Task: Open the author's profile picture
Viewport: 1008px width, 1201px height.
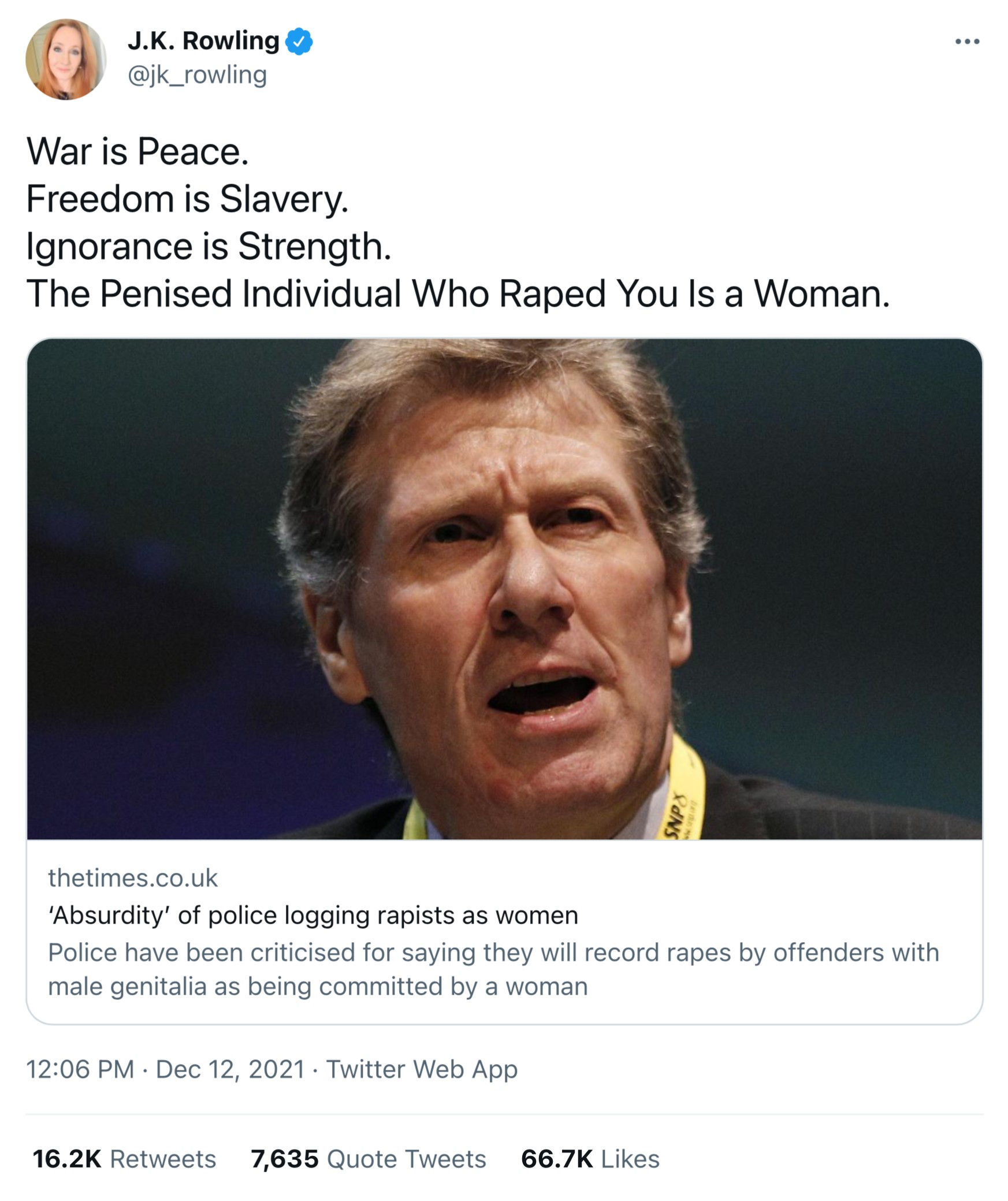Action: pos(66,59)
